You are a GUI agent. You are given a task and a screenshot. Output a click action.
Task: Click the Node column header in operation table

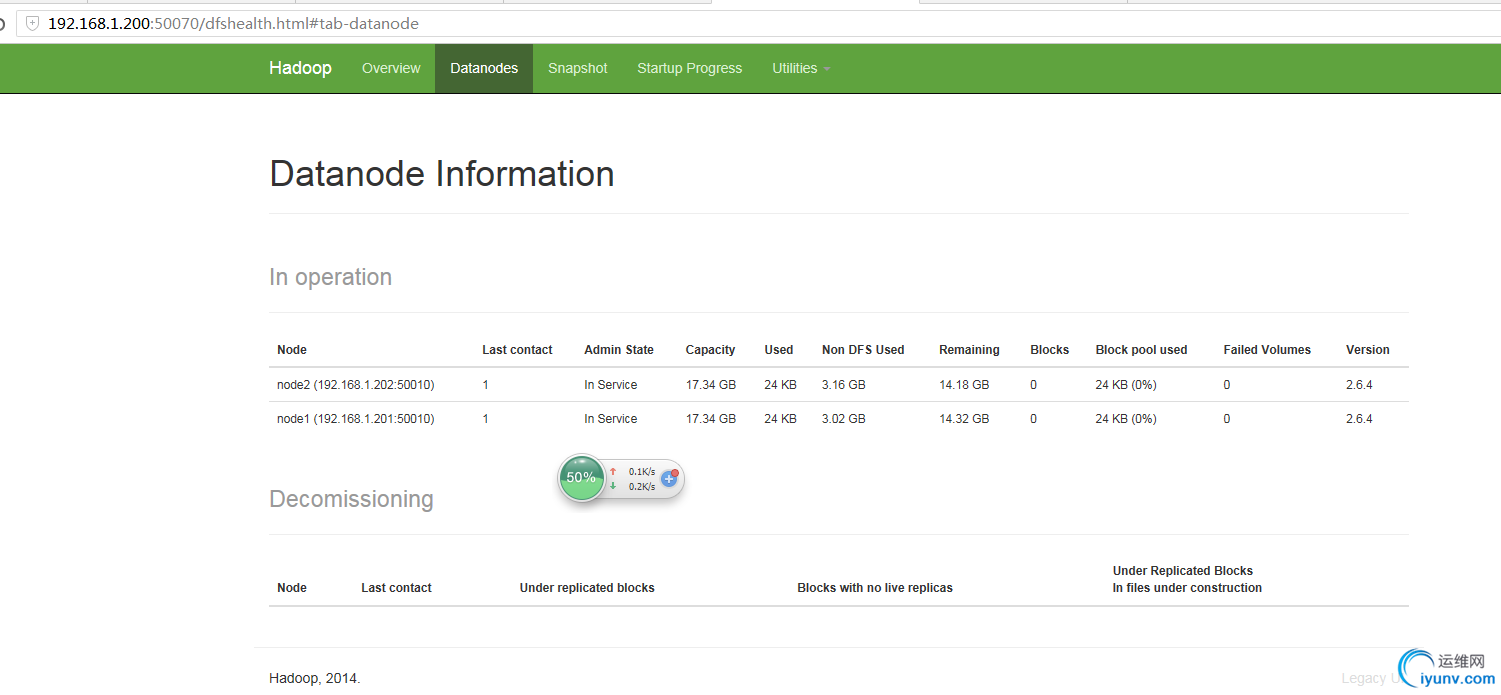292,350
